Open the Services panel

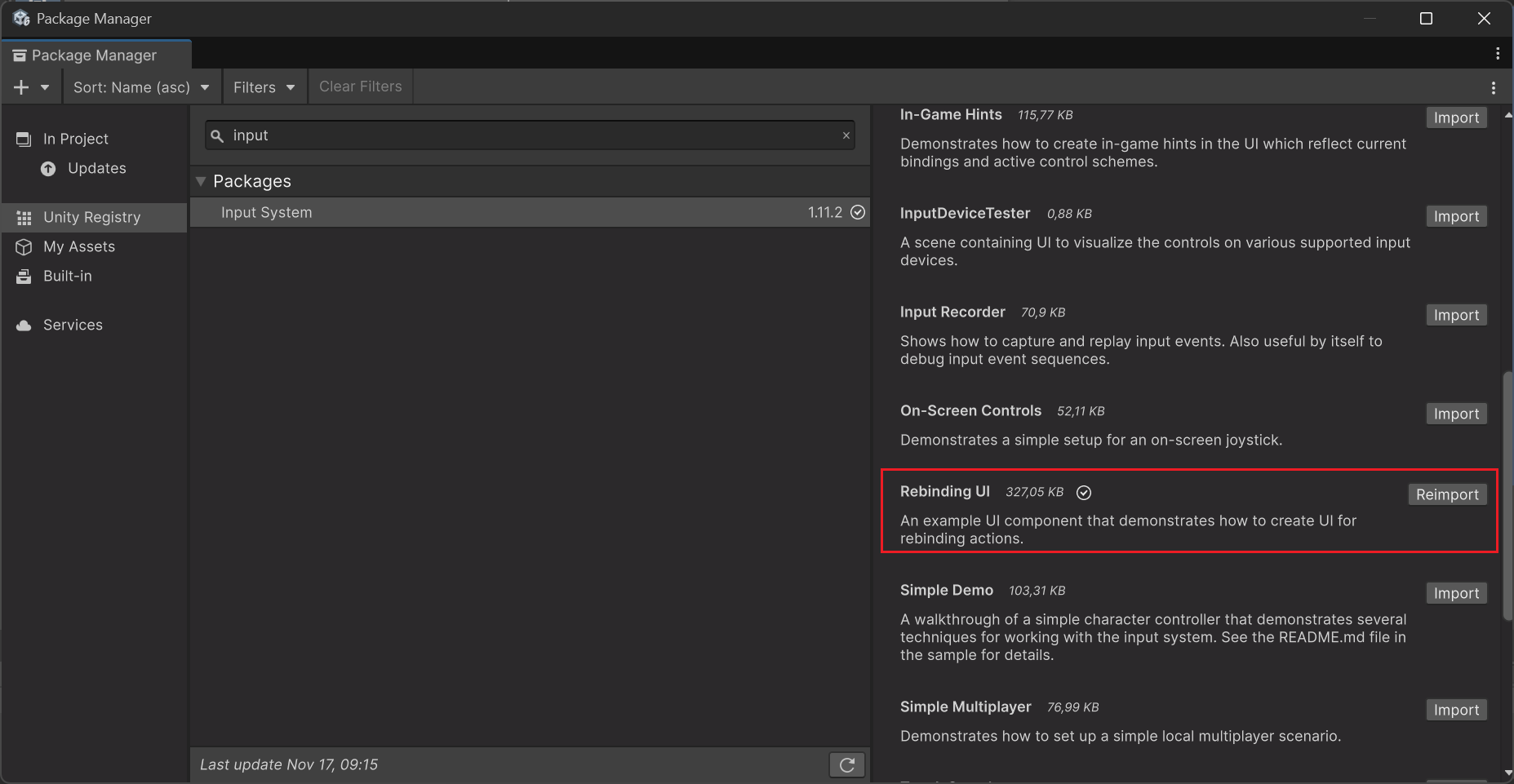click(73, 324)
